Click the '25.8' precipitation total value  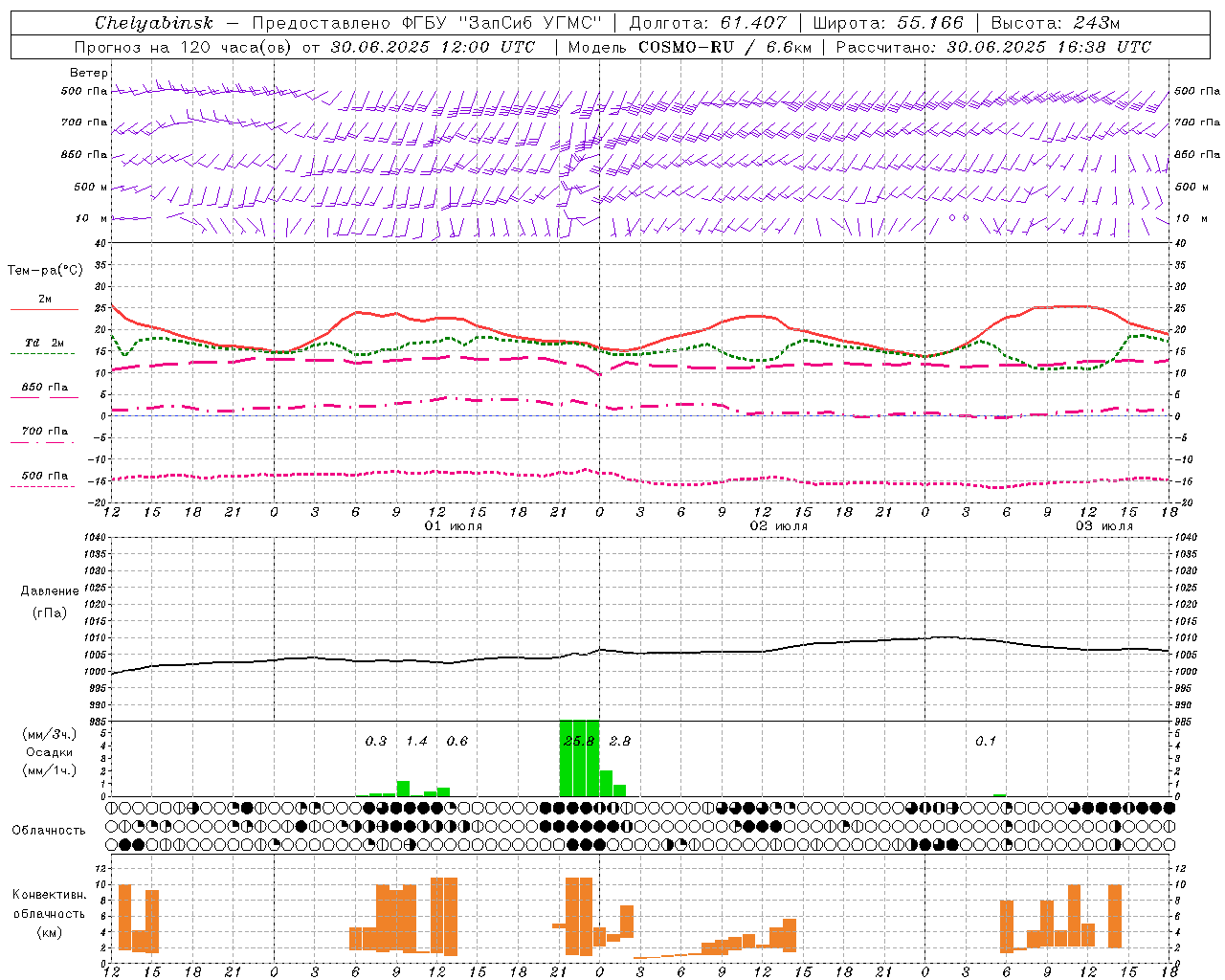tap(579, 742)
